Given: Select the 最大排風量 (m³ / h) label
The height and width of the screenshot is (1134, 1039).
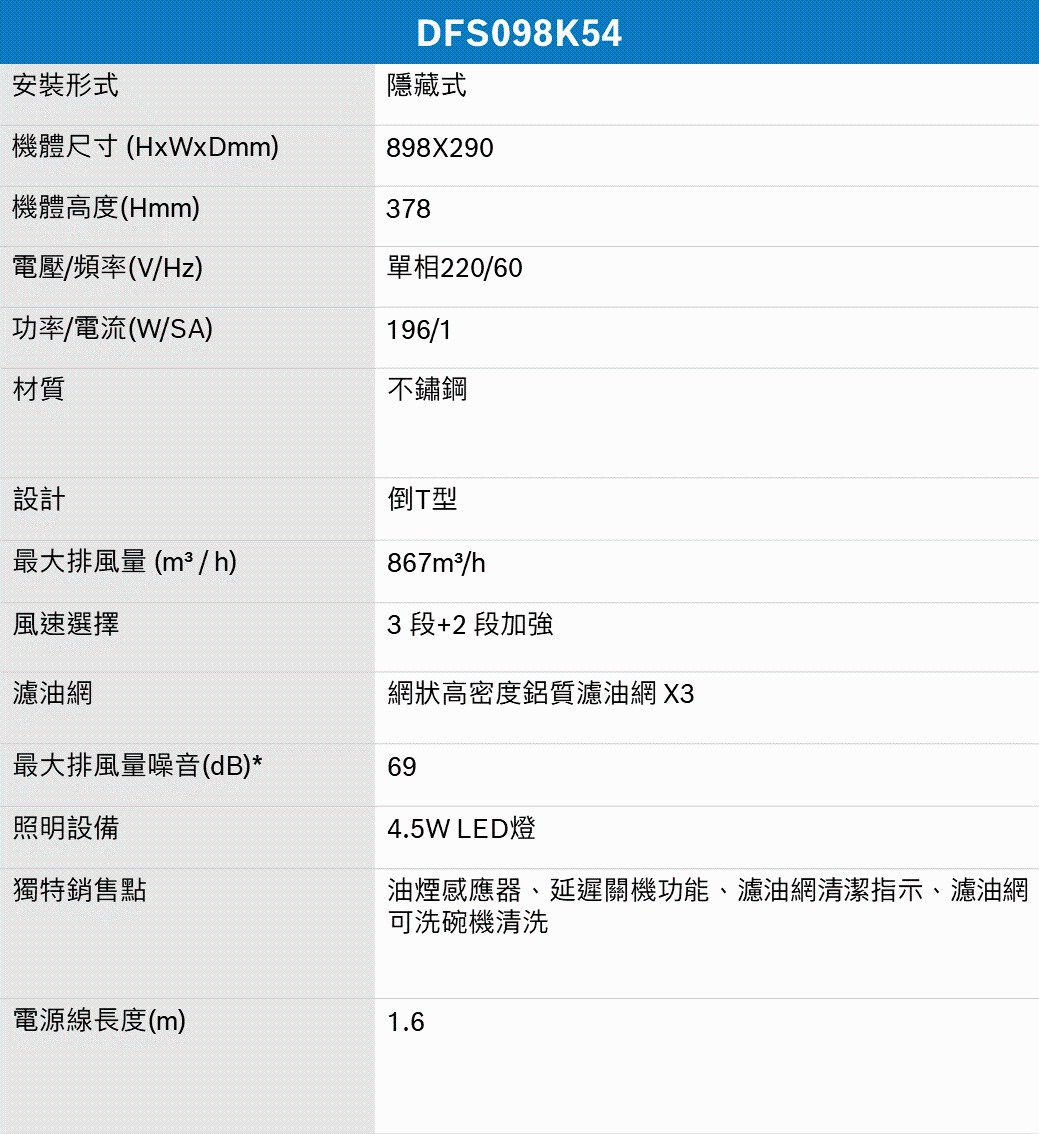Looking at the screenshot, I should tap(125, 563).
